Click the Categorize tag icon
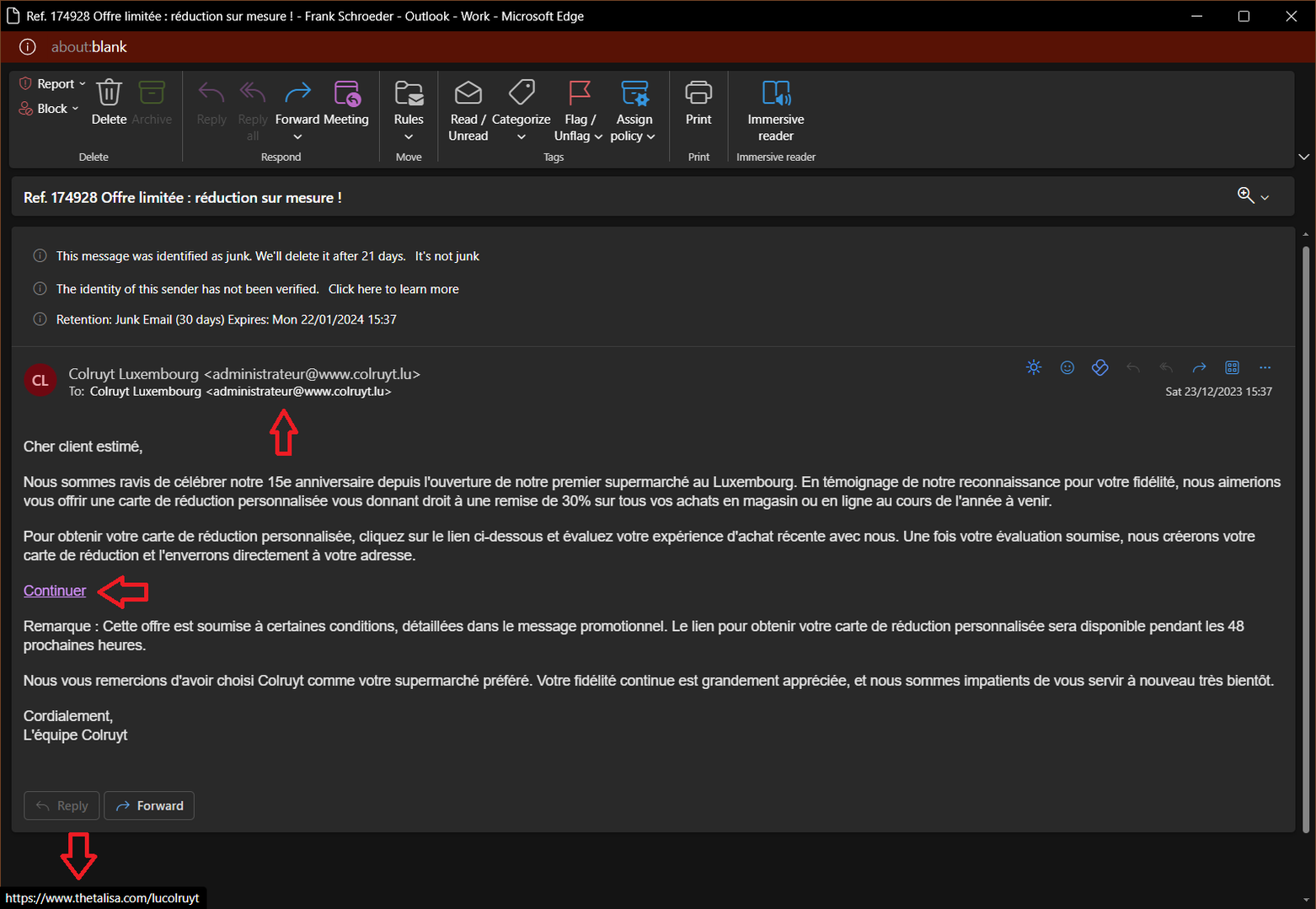The width and height of the screenshot is (1316, 909). click(x=521, y=94)
